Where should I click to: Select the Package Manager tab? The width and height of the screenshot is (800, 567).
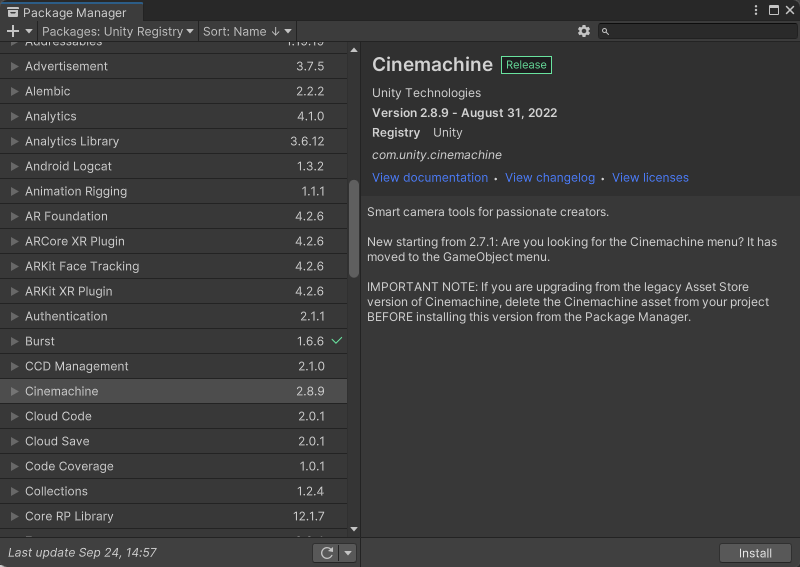71,12
